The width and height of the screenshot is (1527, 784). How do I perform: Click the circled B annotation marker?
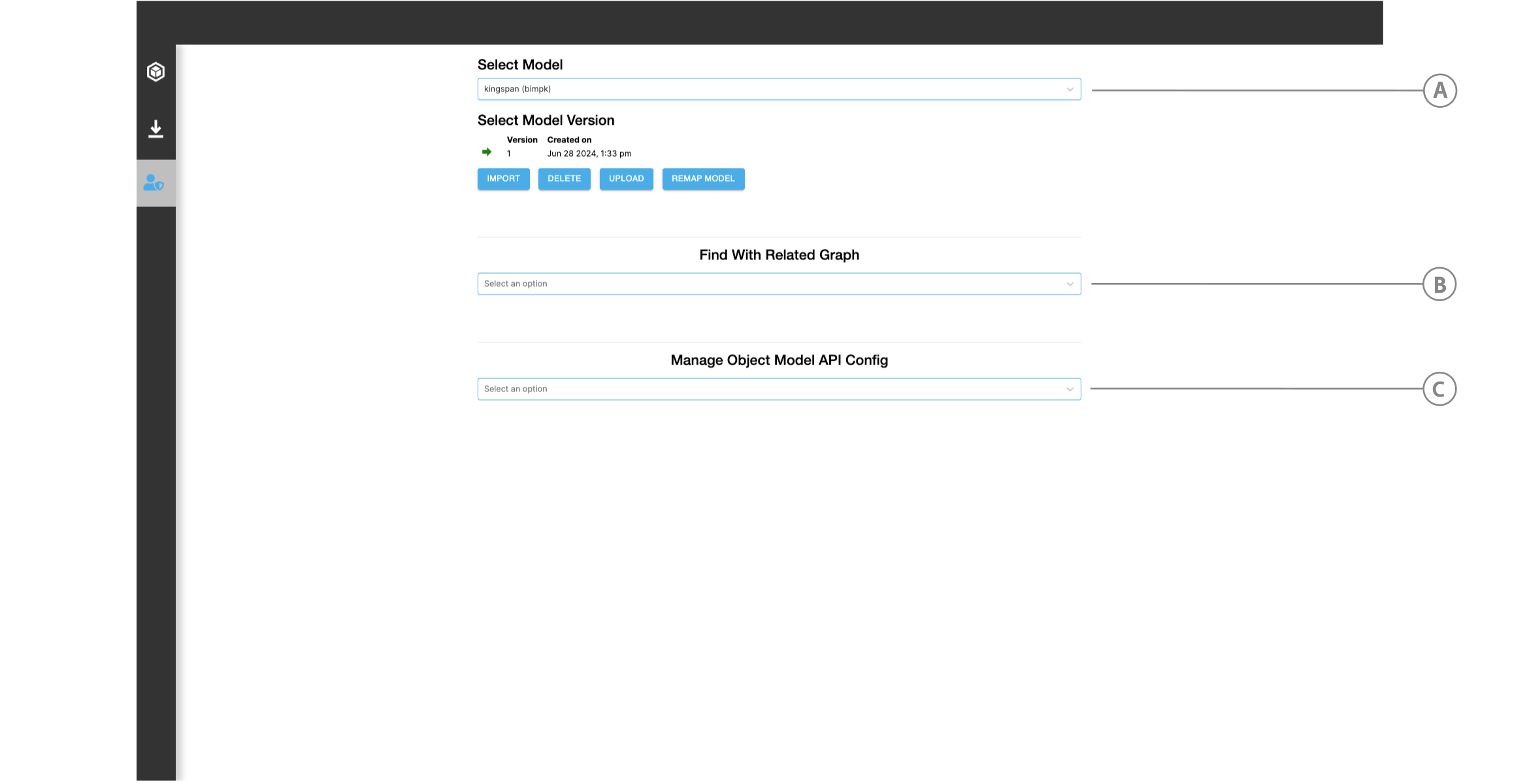[1439, 284]
